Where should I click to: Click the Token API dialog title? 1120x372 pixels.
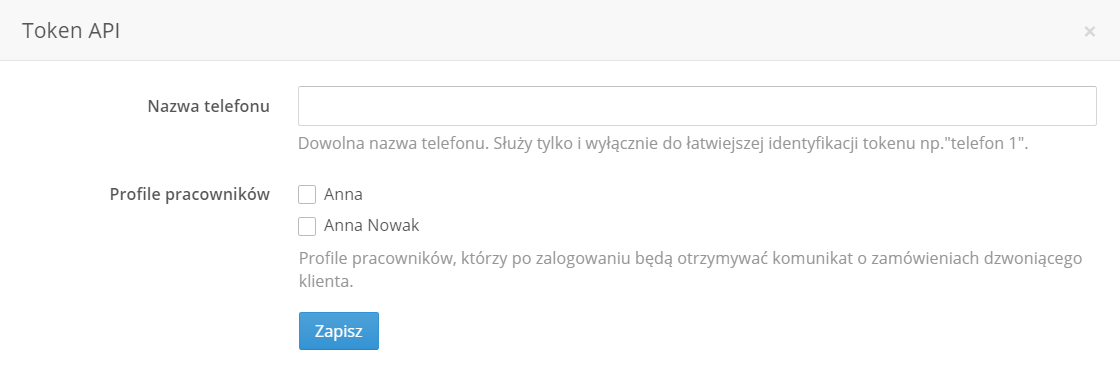coord(71,31)
